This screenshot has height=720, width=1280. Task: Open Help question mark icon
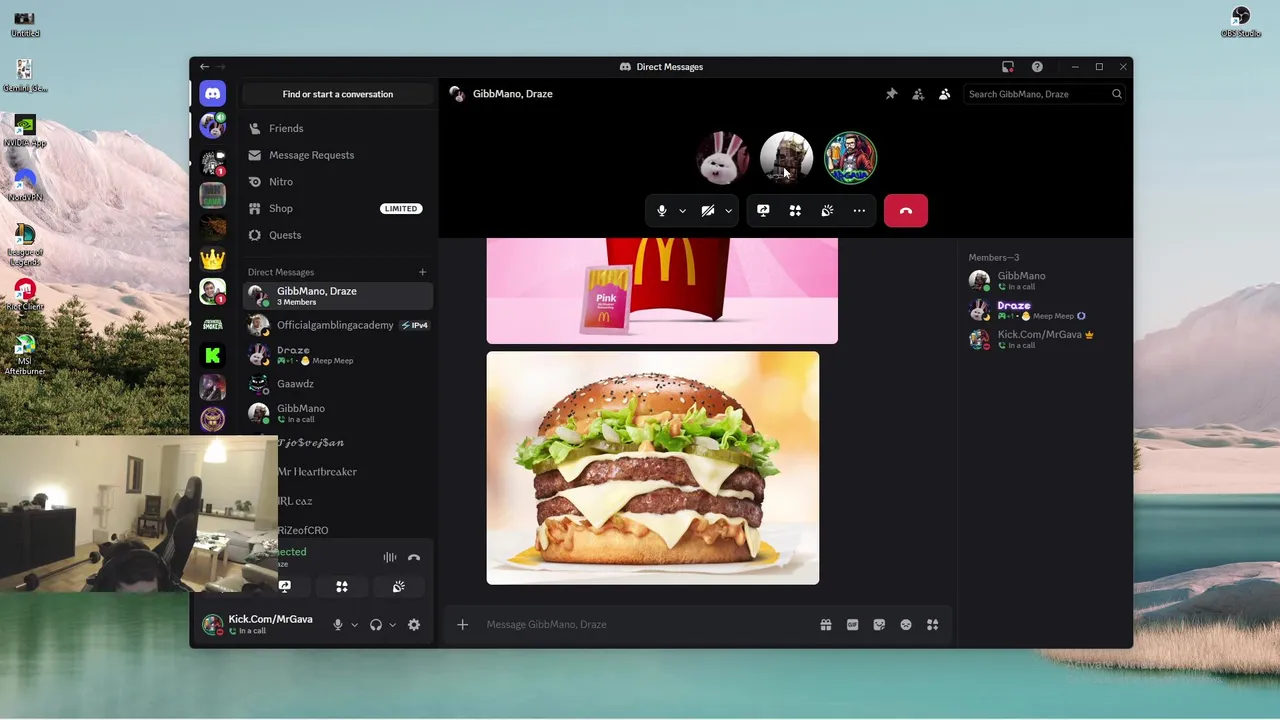(1037, 67)
